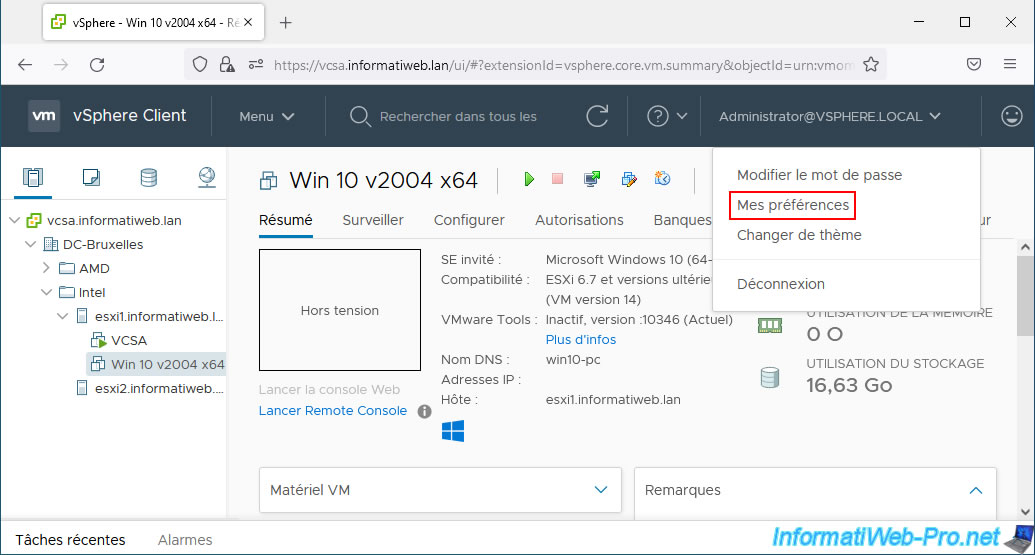Click the green Power On VM icon
Screen dimensions: 1035x555
[x=529, y=179]
